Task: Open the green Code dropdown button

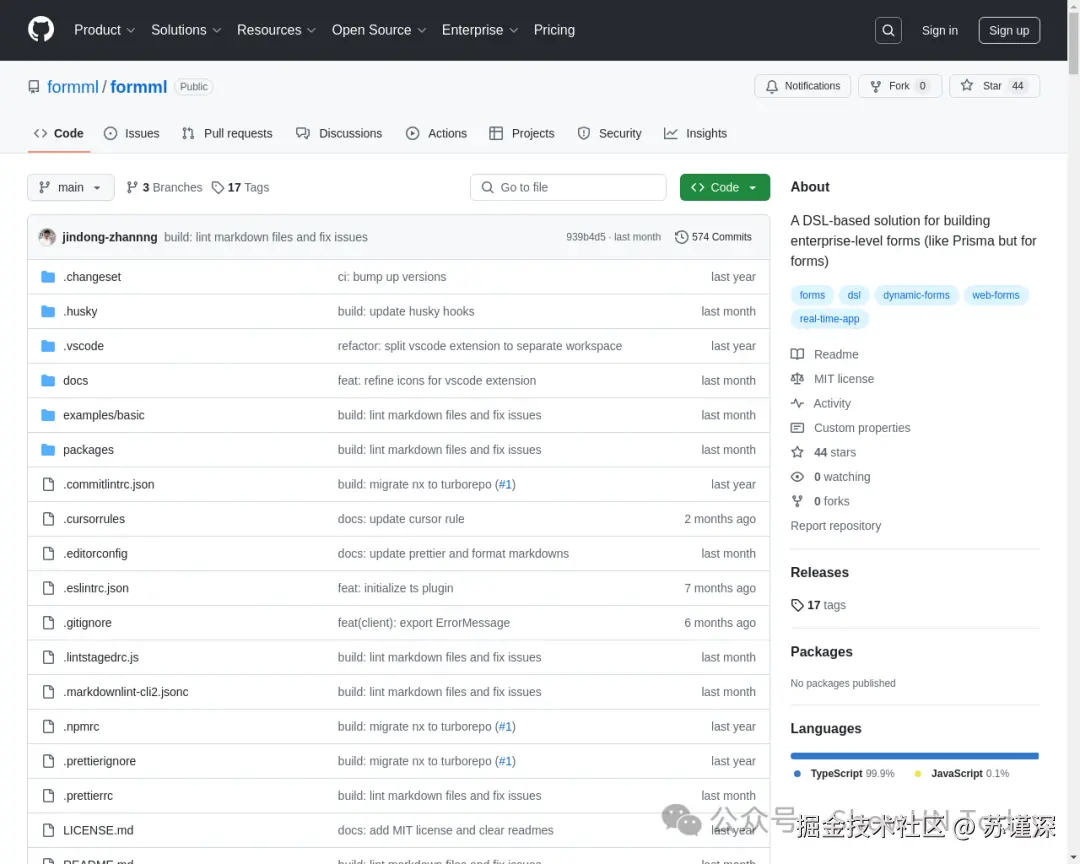Action: tap(725, 187)
